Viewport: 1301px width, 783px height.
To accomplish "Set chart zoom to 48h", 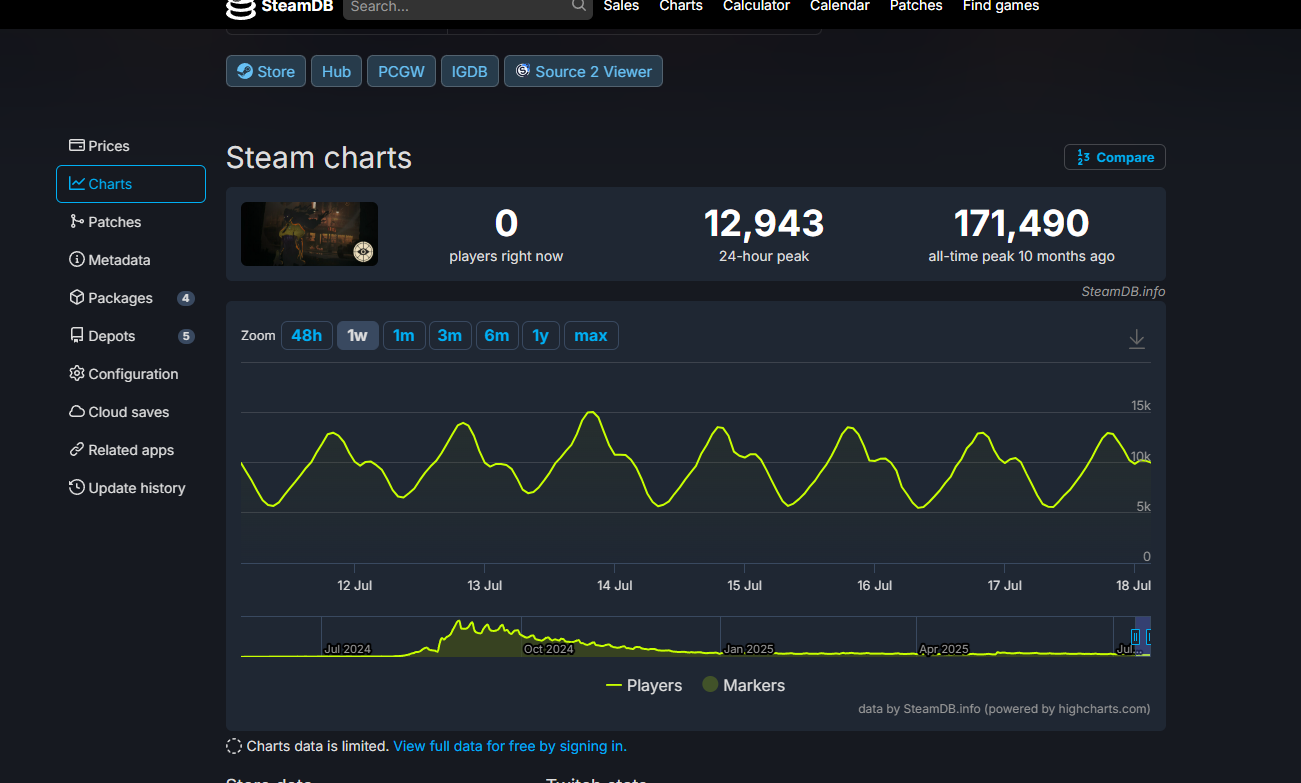I will coord(306,335).
